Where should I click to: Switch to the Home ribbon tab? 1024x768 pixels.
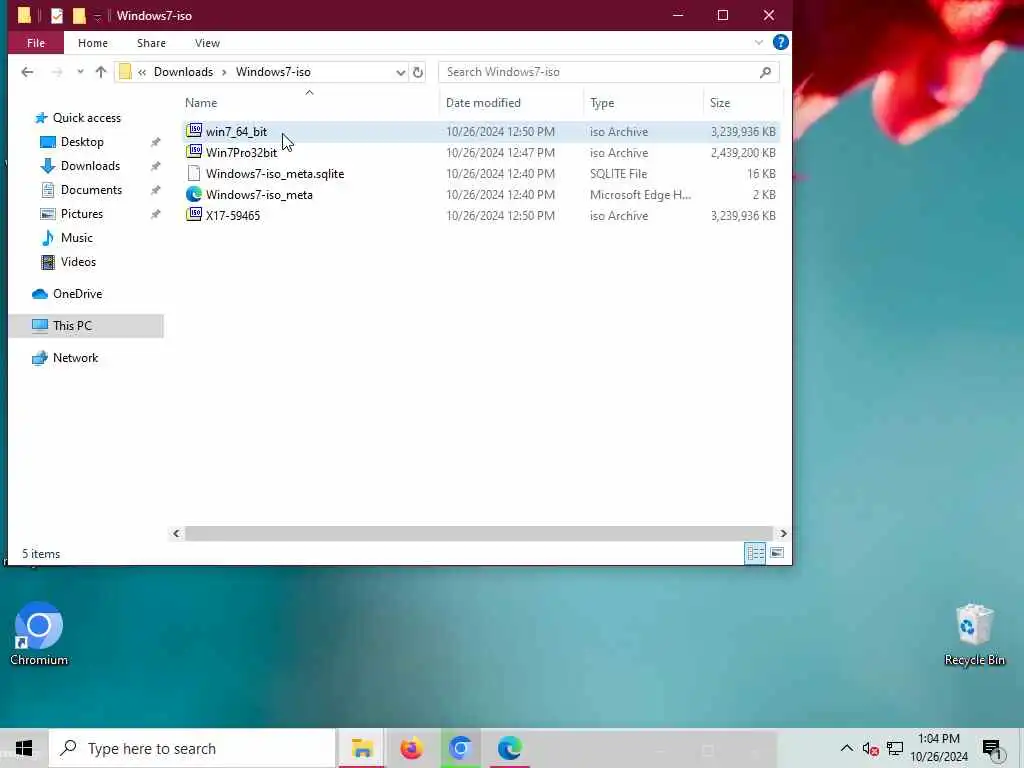pyautogui.click(x=93, y=43)
